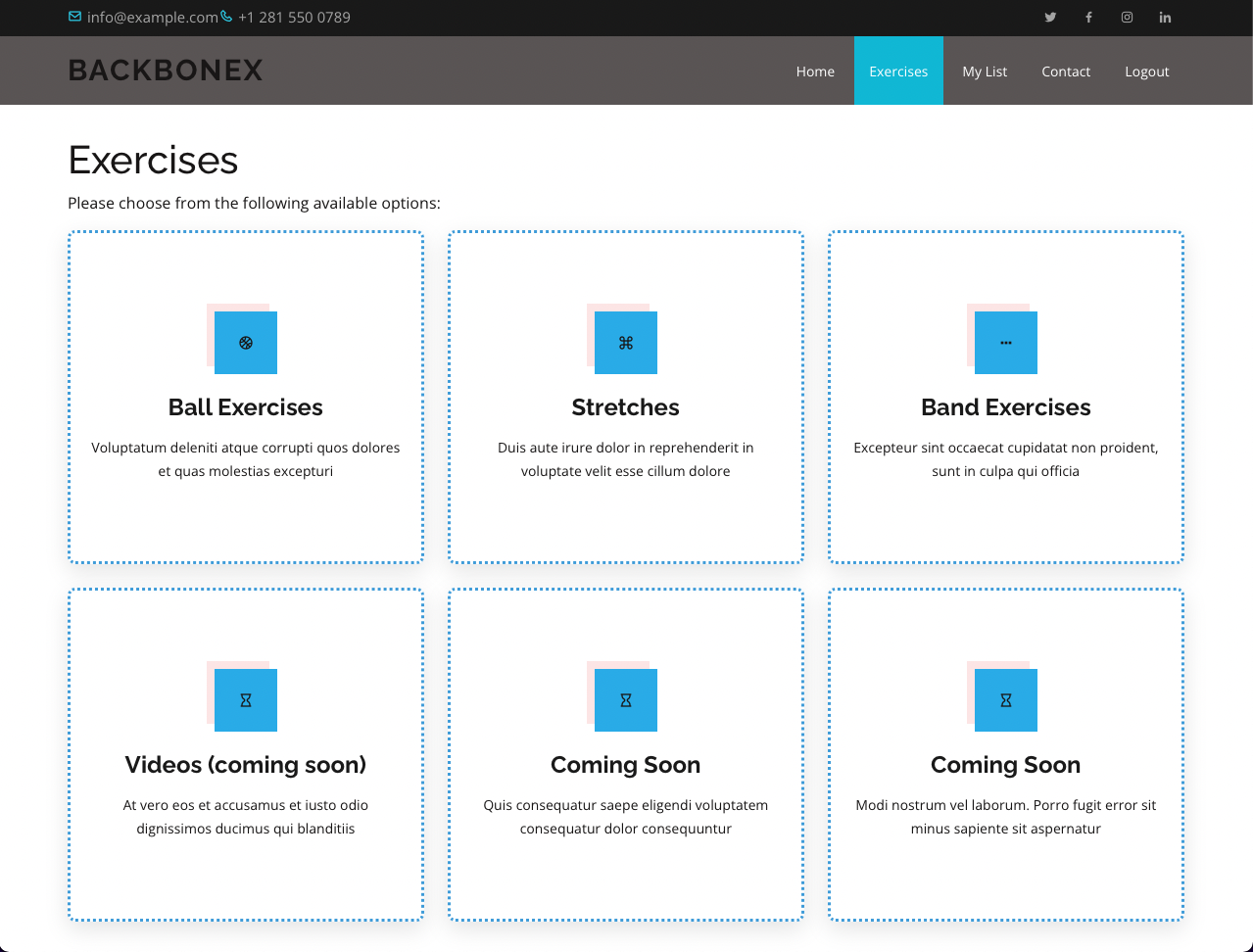This screenshot has height=952, width=1253.
Task: Click the Band Exercises dots icon
Action: (1006, 343)
